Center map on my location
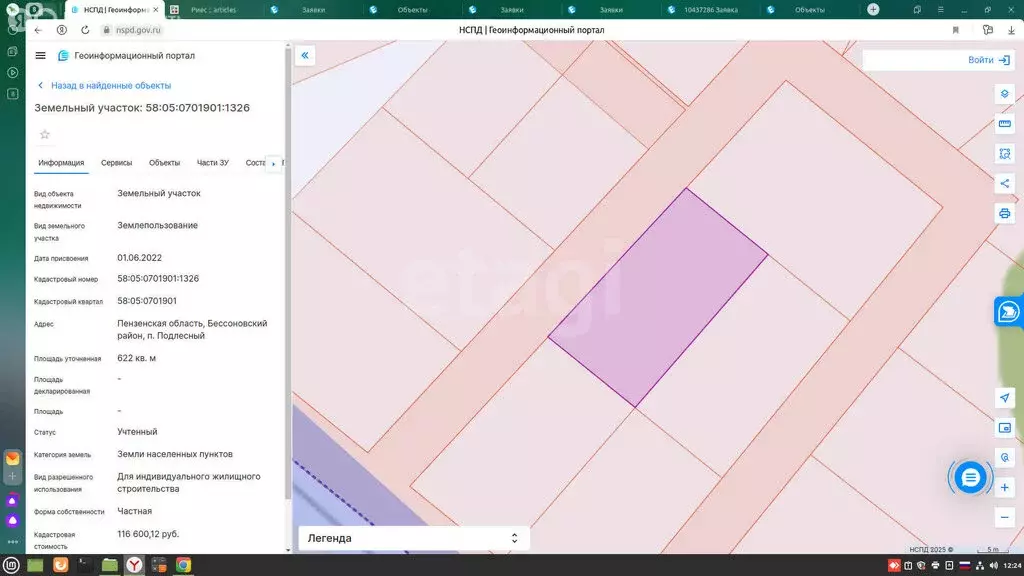 point(1005,398)
